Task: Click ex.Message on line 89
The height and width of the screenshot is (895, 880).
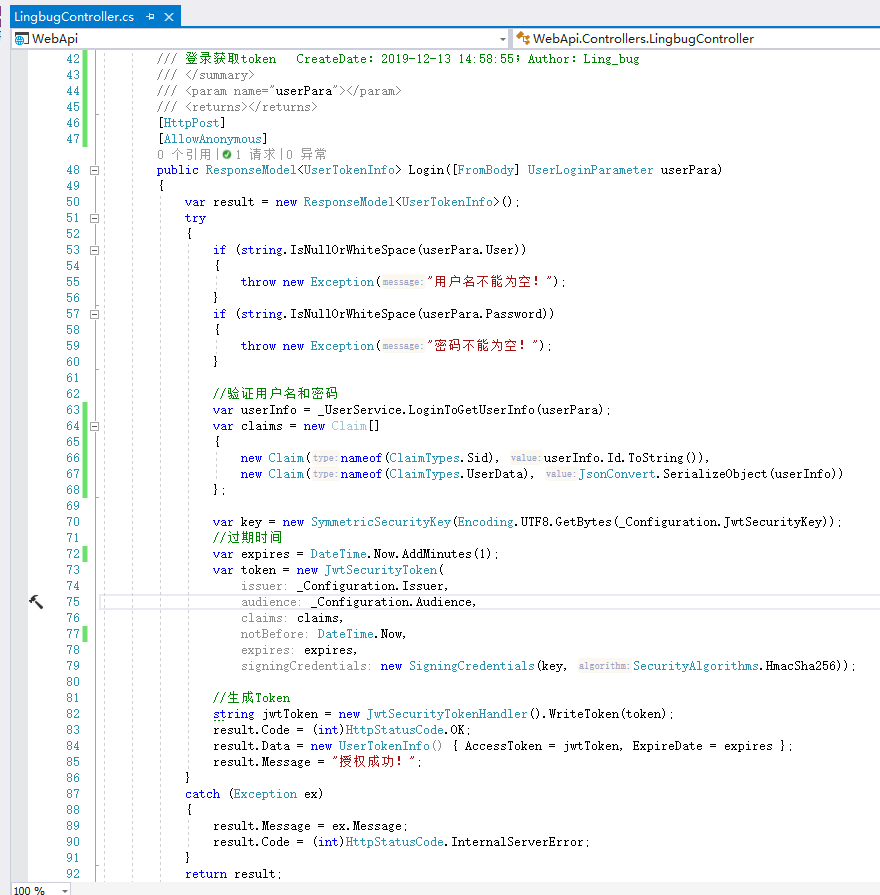Action: point(367,825)
